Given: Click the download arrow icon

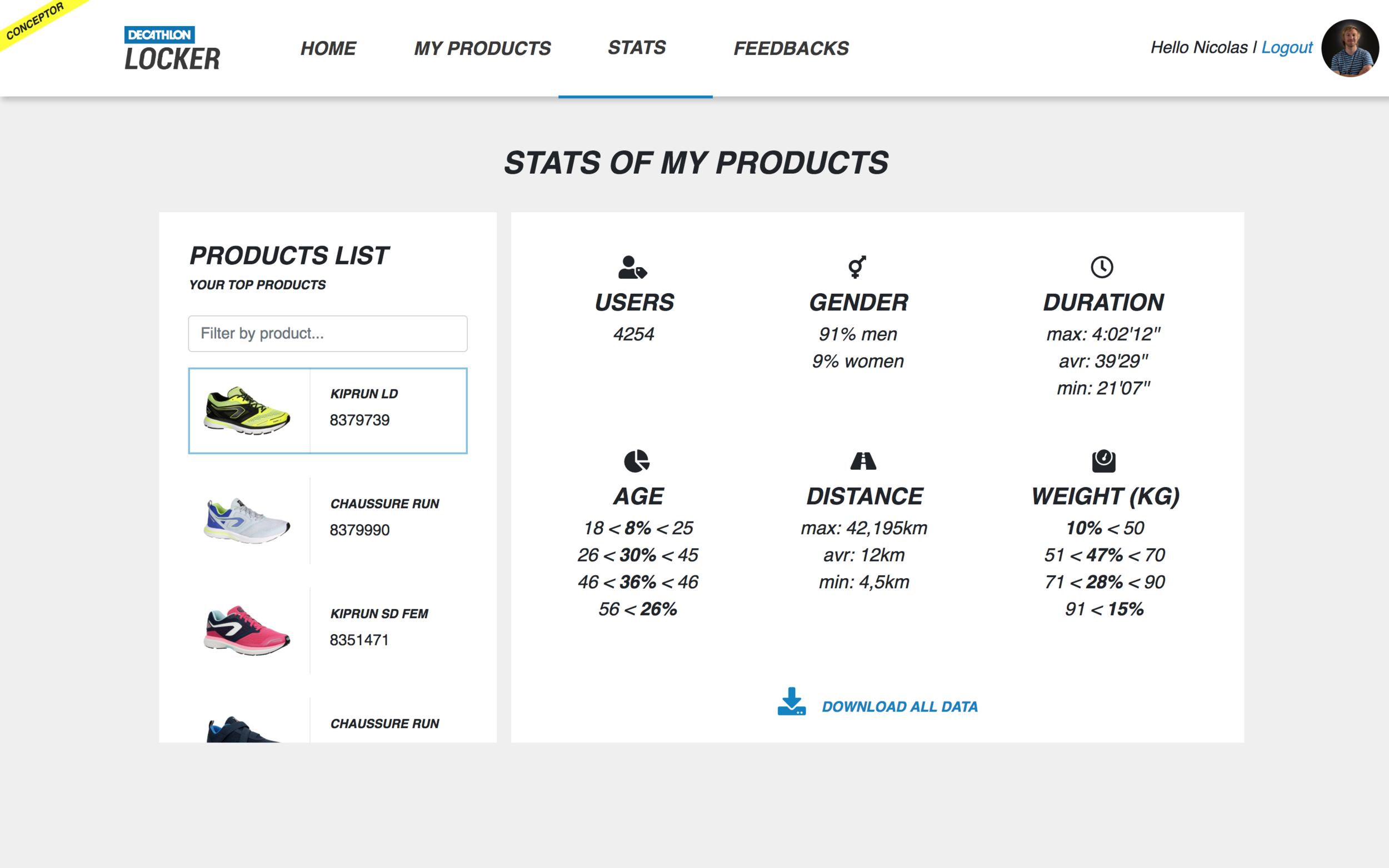Looking at the screenshot, I should click(791, 701).
